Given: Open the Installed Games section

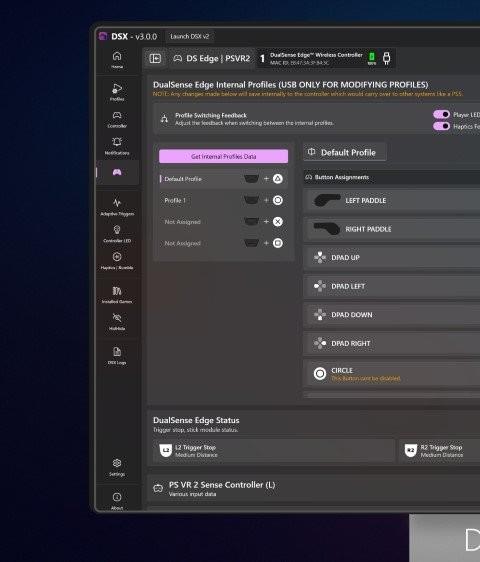Looking at the screenshot, I should (117, 295).
